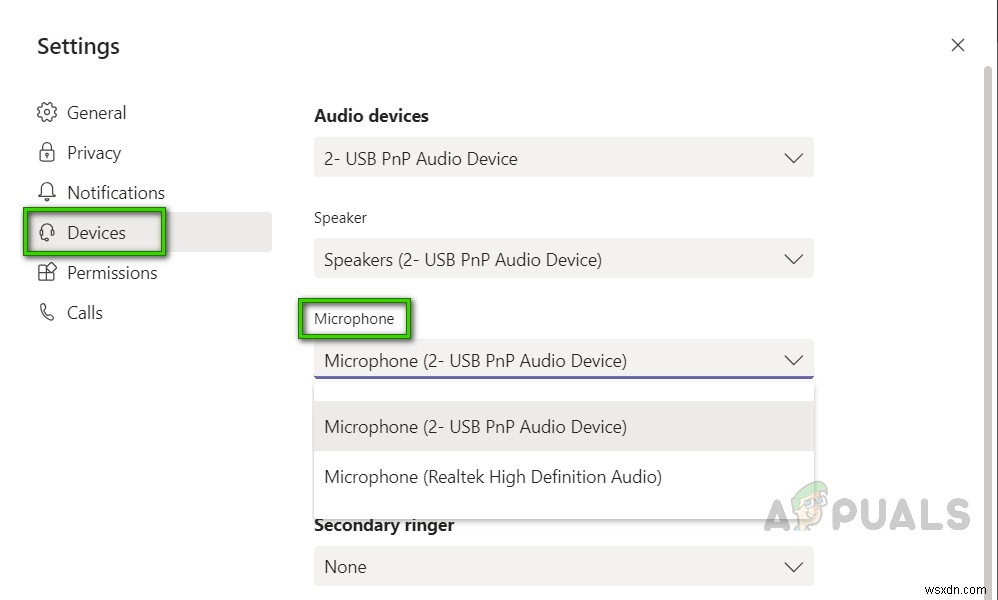This screenshot has height=600, width=998.
Task: Close the Settings dialog
Action: coord(957,45)
